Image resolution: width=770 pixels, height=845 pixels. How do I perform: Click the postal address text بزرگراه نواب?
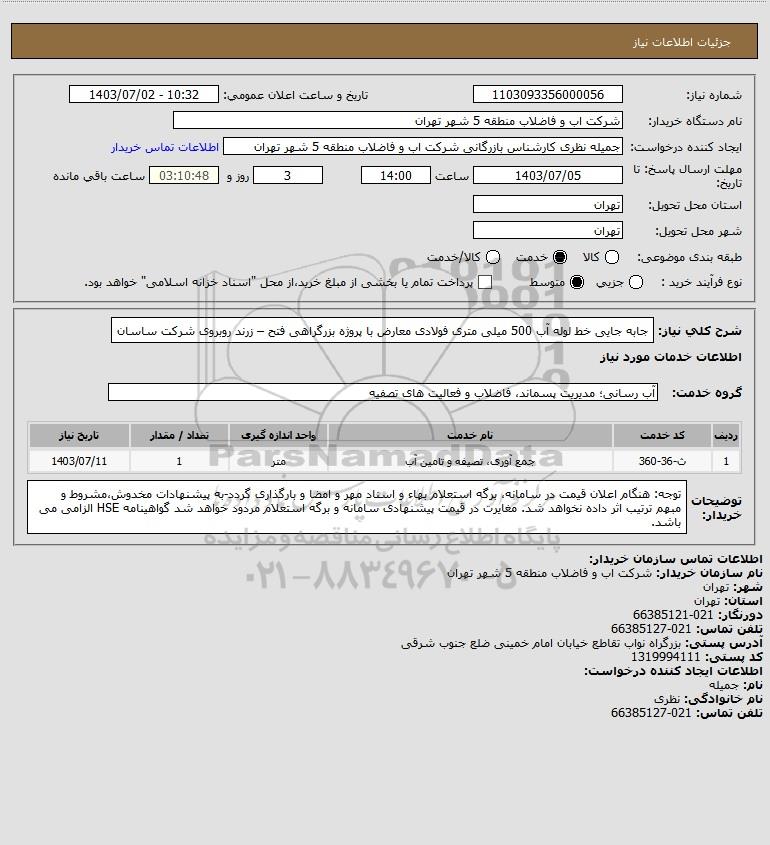point(541,643)
